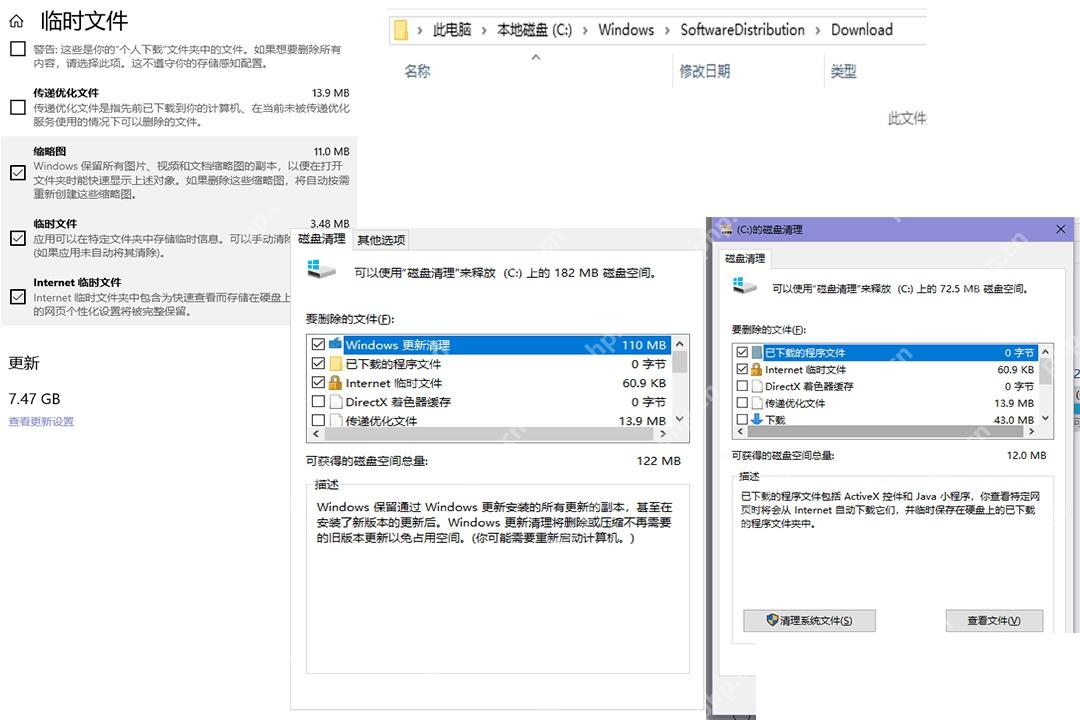The height and width of the screenshot is (720, 1080).
Task: Click down arrow of right dialog list scrollbar
Action: coord(1046,418)
